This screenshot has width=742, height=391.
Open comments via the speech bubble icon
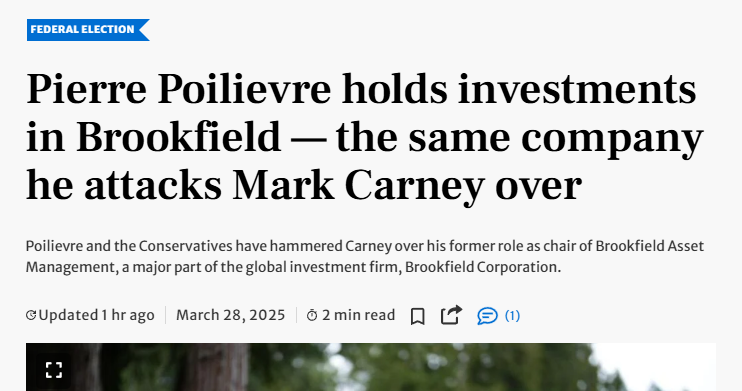[487, 316]
